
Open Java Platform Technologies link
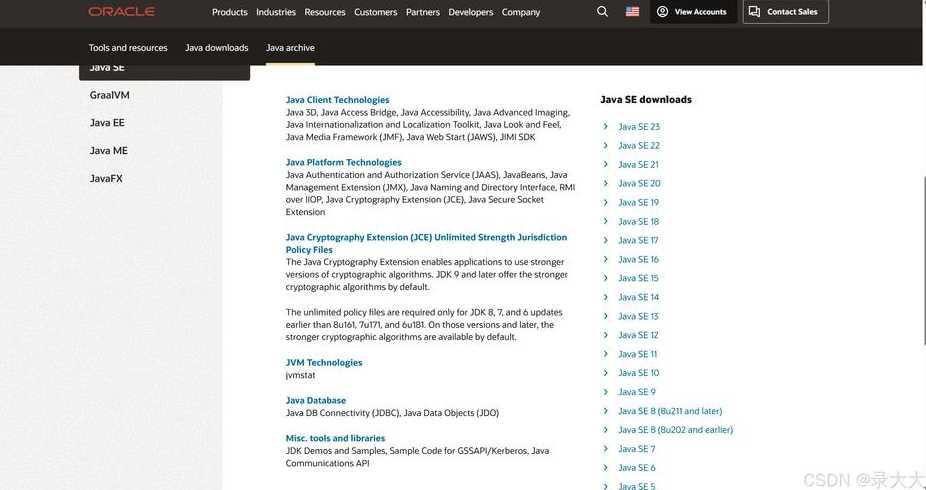point(344,162)
